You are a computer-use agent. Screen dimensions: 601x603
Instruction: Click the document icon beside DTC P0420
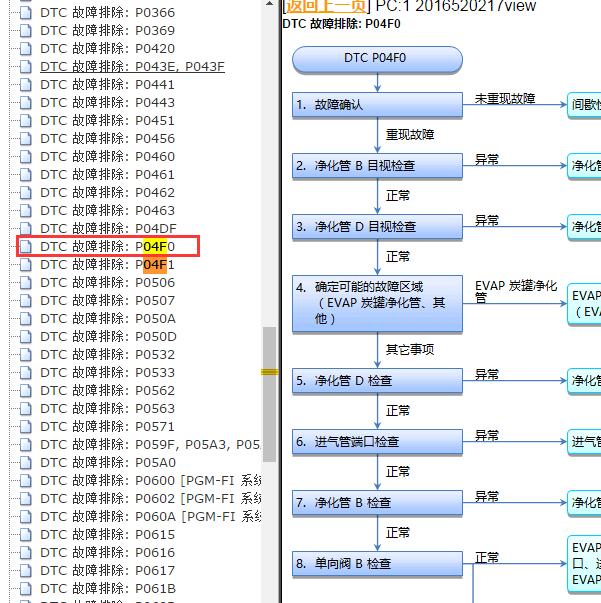(25, 49)
